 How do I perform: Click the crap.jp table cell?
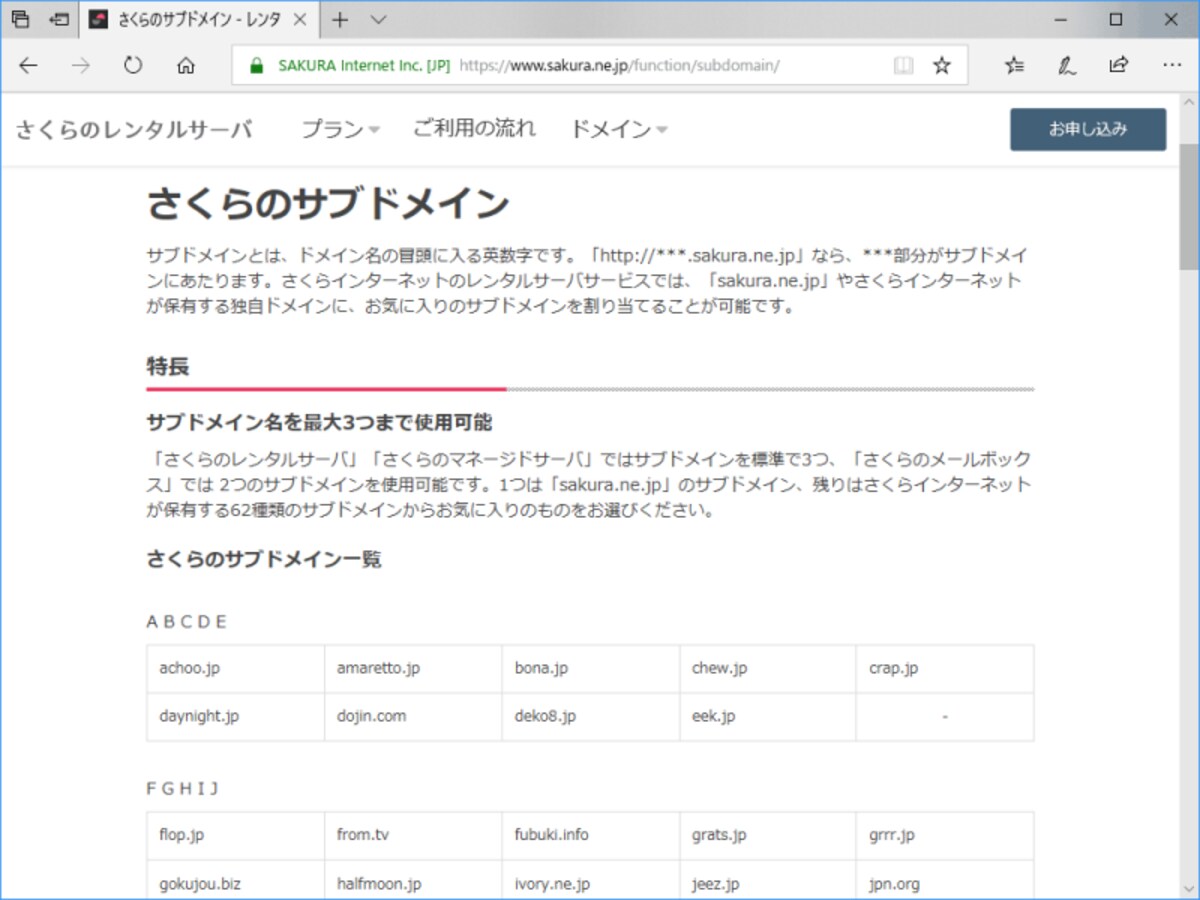point(945,669)
